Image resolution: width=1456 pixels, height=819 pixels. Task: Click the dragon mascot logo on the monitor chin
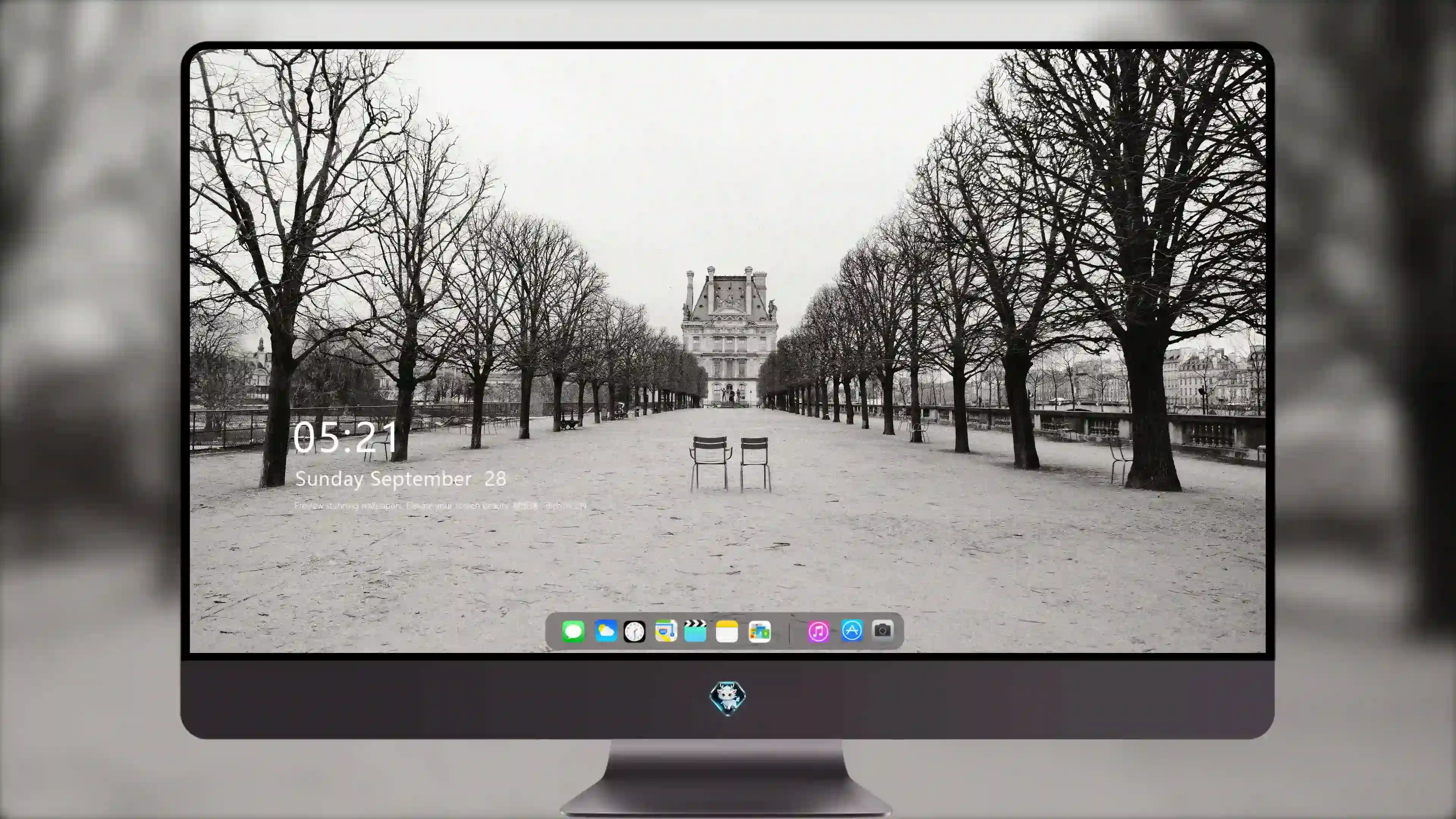tap(728, 698)
